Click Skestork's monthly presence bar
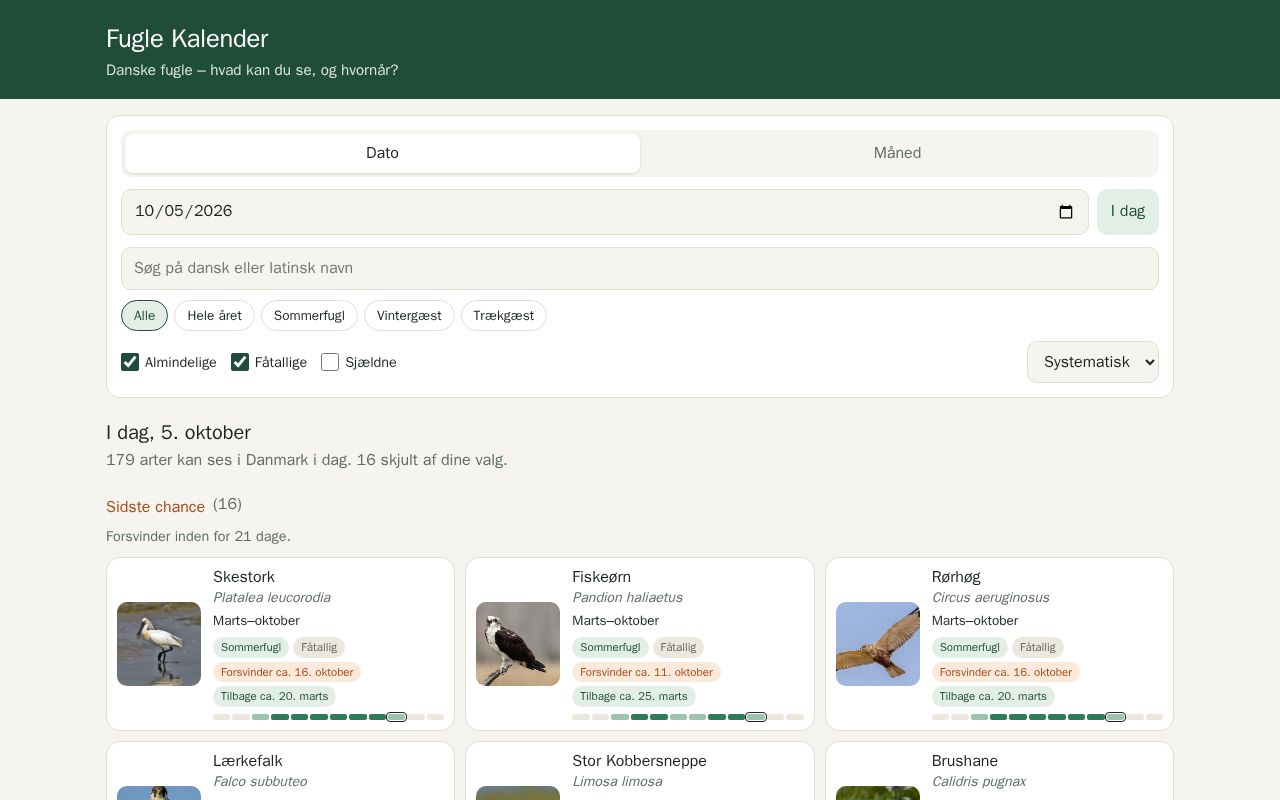 pyautogui.click(x=328, y=717)
